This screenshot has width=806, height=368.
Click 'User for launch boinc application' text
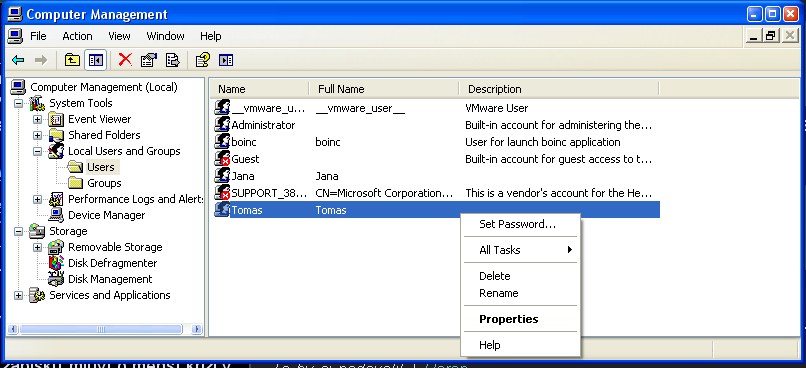[543, 142]
